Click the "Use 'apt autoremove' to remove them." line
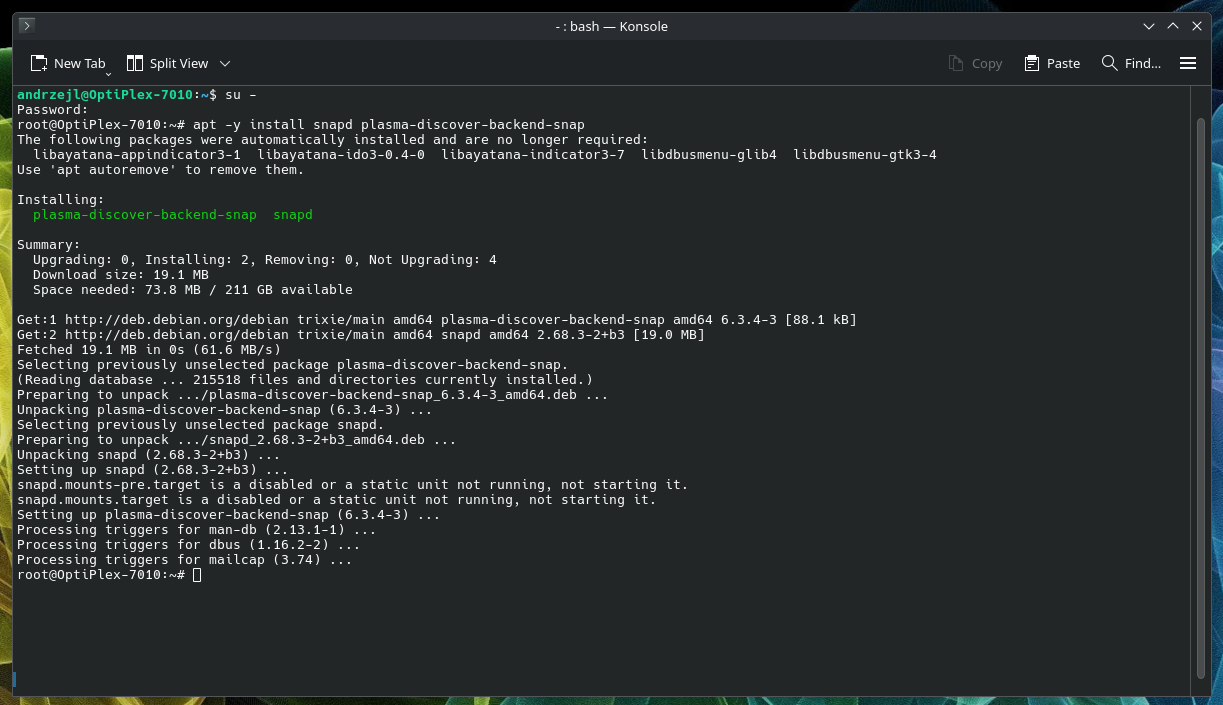This screenshot has height=705, width=1223. point(161,169)
